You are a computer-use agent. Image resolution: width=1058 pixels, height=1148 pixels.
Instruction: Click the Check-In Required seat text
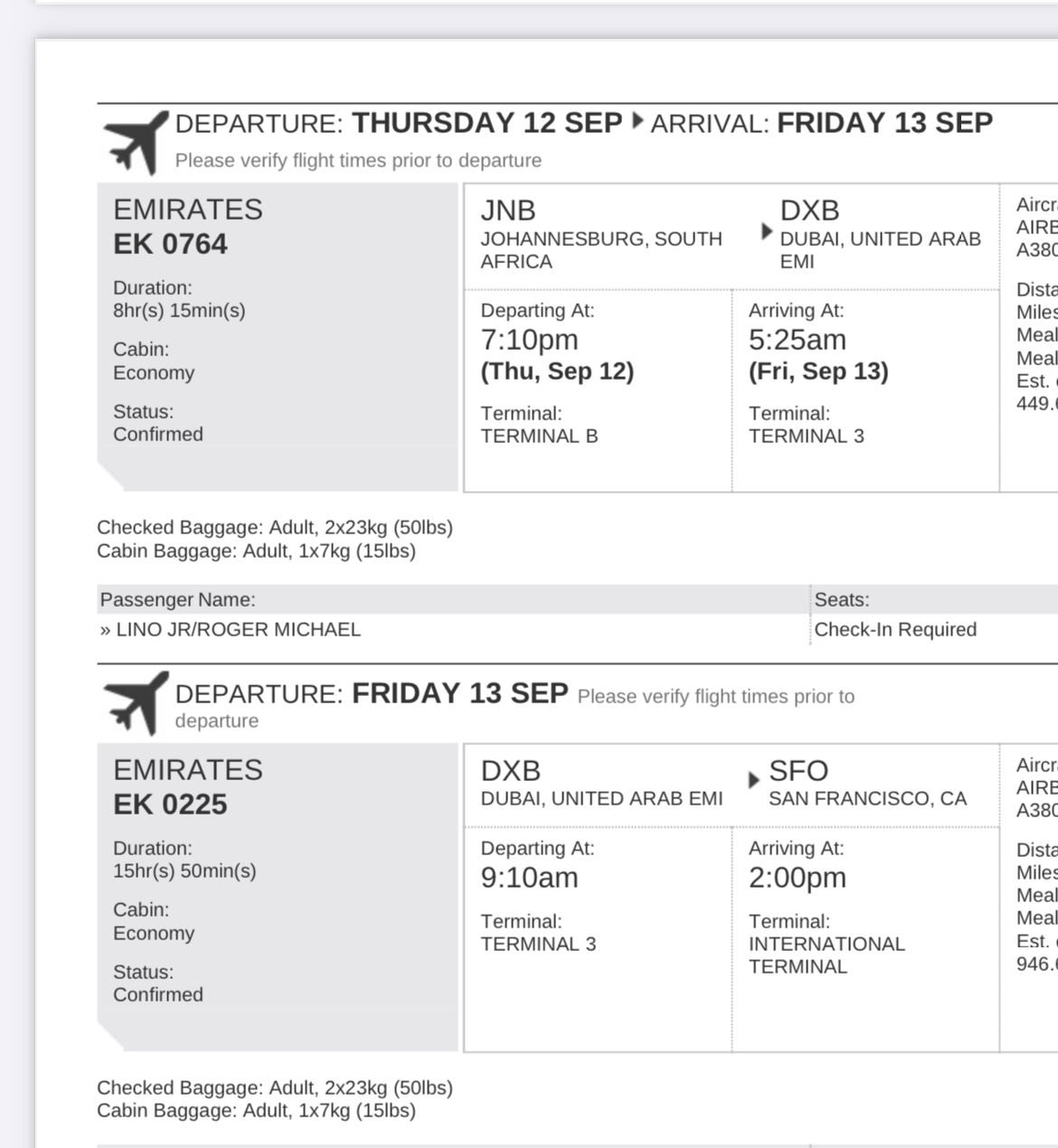(x=895, y=630)
